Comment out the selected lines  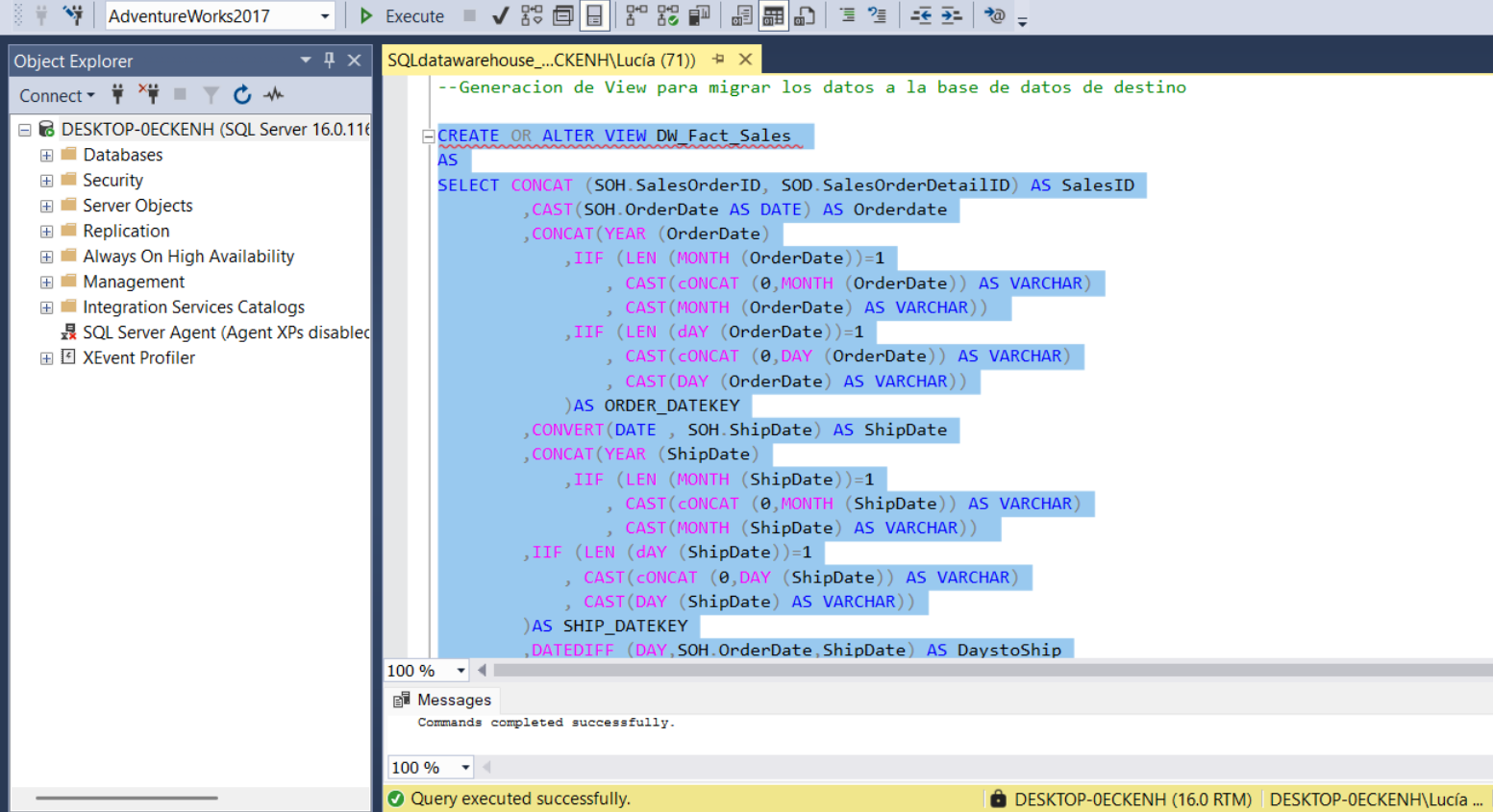[x=847, y=15]
